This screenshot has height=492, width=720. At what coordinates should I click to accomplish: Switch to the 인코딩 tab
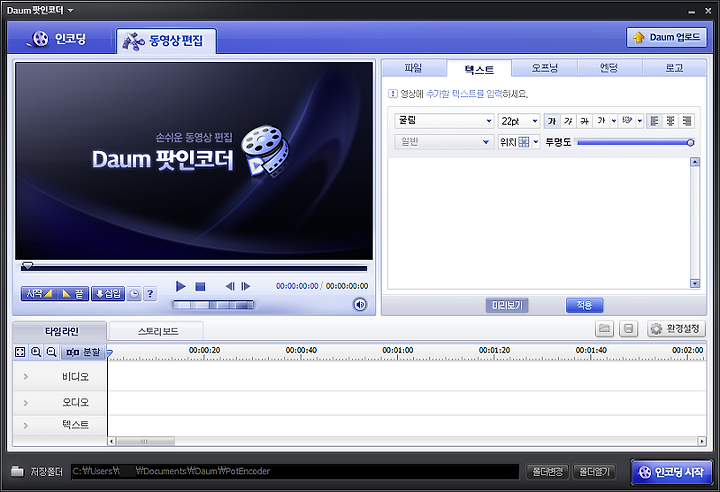pyautogui.click(x=58, y=39)
